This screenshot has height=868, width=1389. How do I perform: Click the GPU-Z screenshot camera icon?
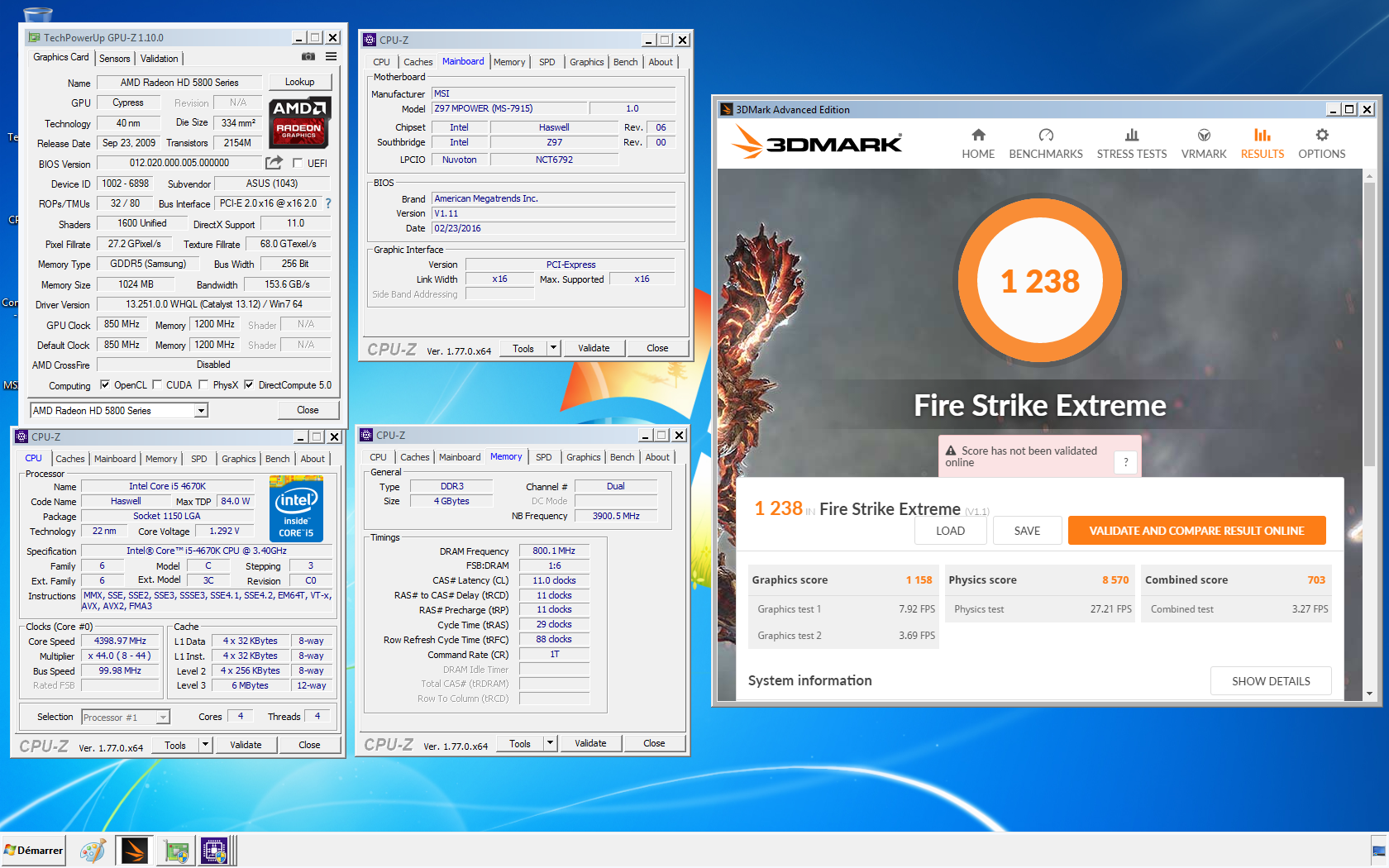point(308,57)
